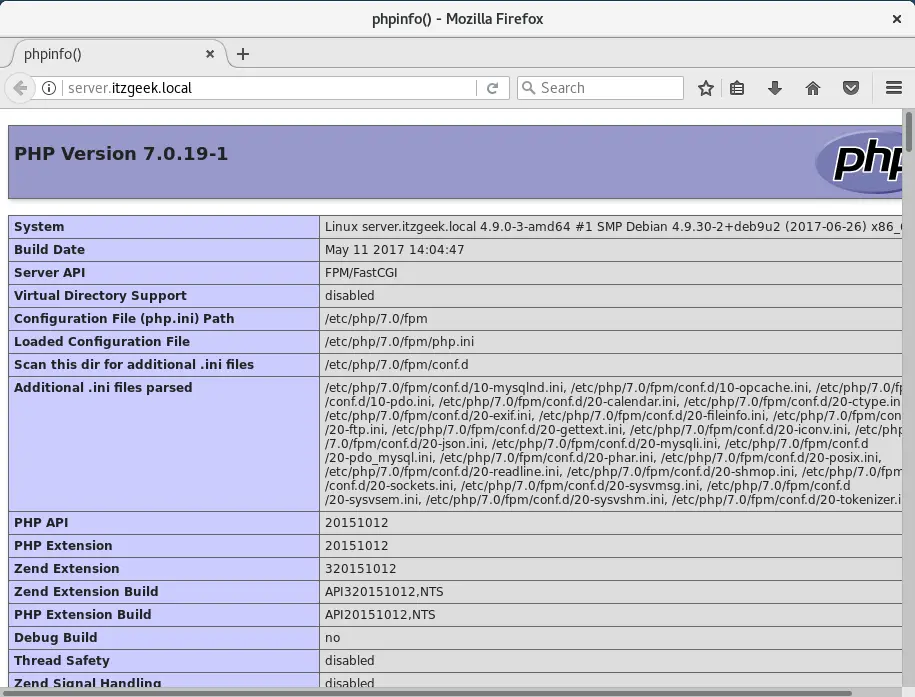Click the PHP Version 7.0.19-1 heading
Viewport: 915px width, 697px height.
pos(121,154)
